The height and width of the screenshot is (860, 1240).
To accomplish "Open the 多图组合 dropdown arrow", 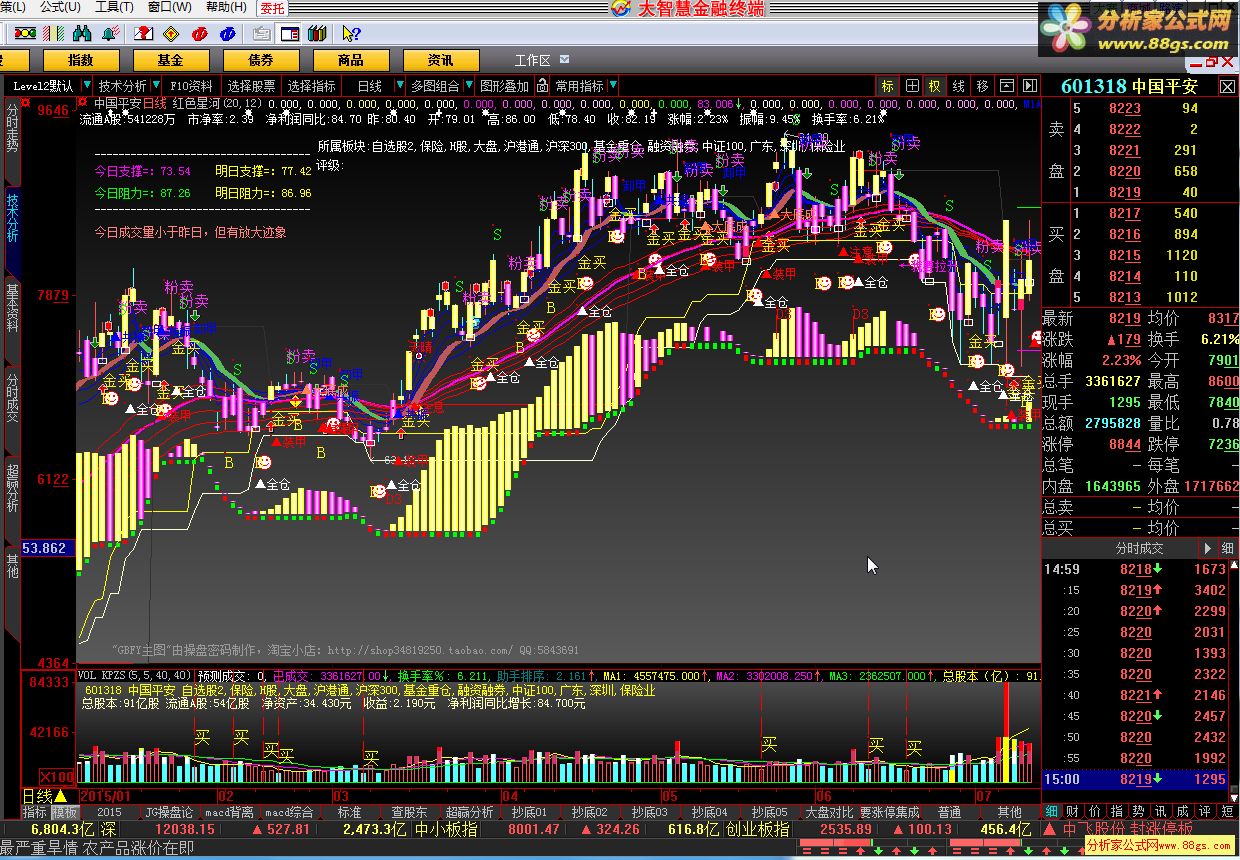I will tap(469, 86).
